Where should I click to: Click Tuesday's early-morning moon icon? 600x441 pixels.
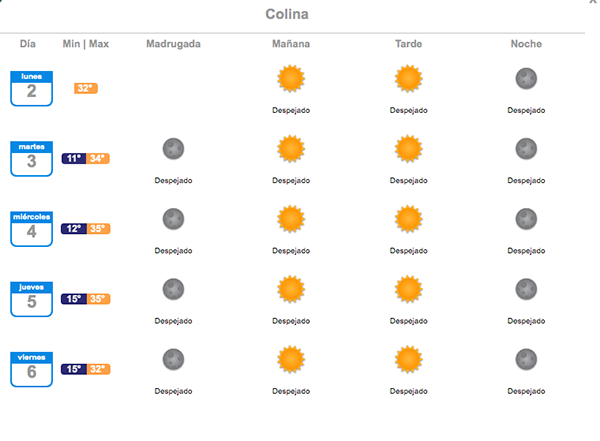click(173, 149)
